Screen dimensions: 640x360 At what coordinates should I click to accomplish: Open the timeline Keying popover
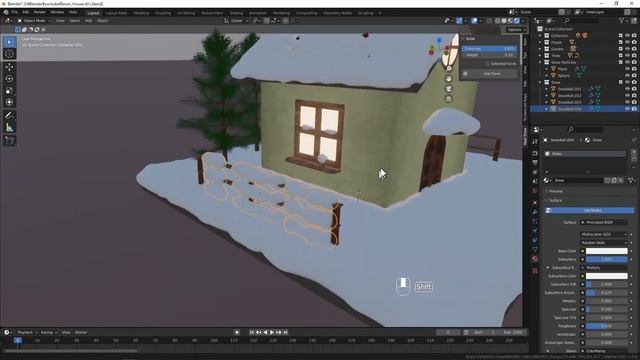point(49,333)
